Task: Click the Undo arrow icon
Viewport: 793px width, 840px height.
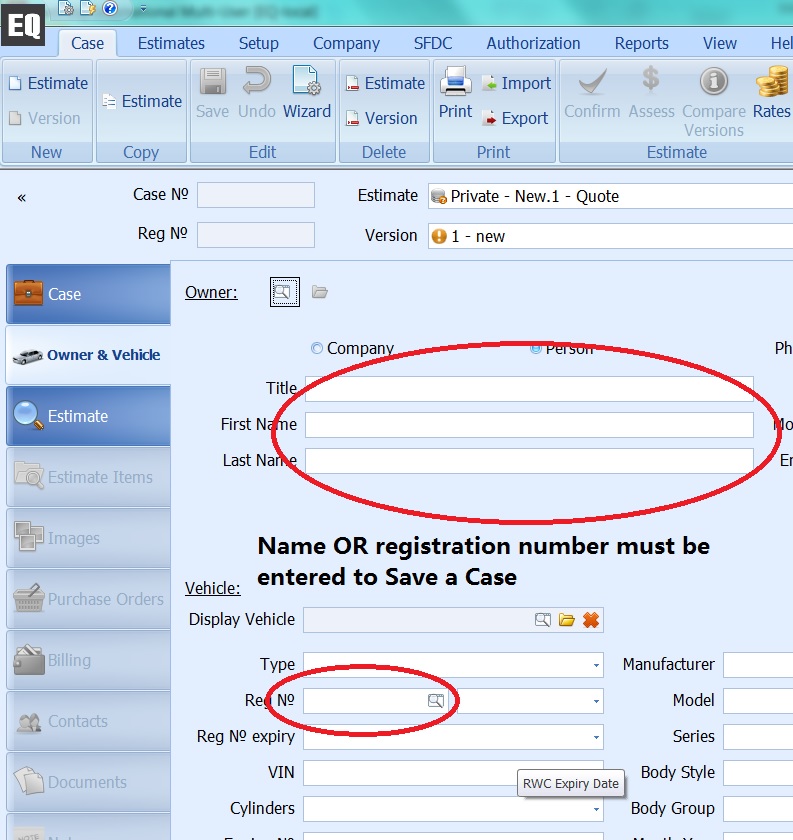Action: (x=257, y=81)
